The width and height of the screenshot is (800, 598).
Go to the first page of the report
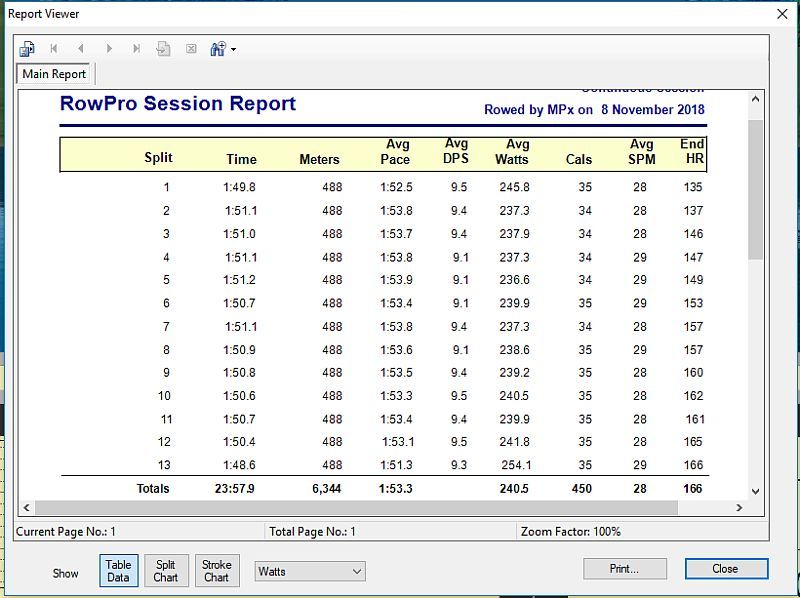click(54, 49)
